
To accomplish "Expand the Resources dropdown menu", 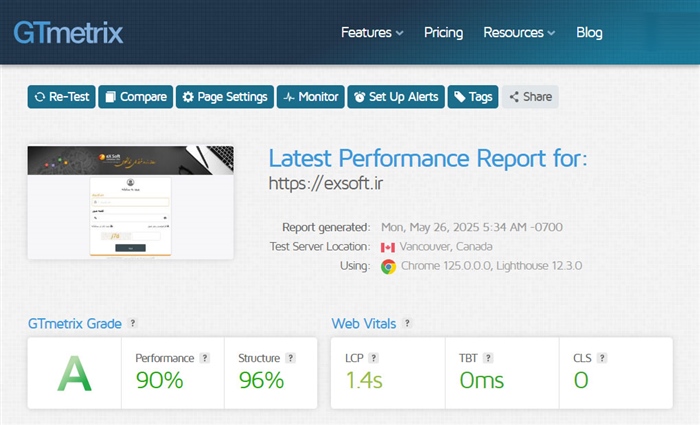I will 518,32.
